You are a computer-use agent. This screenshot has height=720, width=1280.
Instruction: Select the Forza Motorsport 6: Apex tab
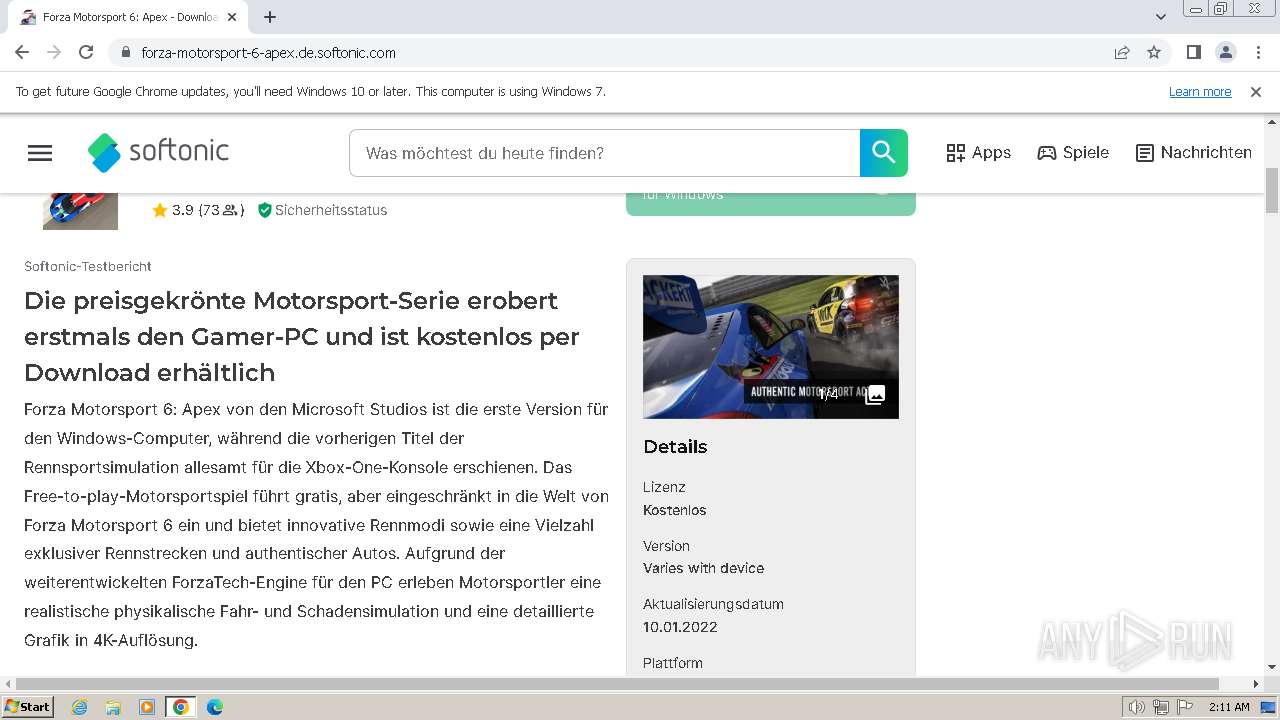pyautogui.click(x=128, y=17)
